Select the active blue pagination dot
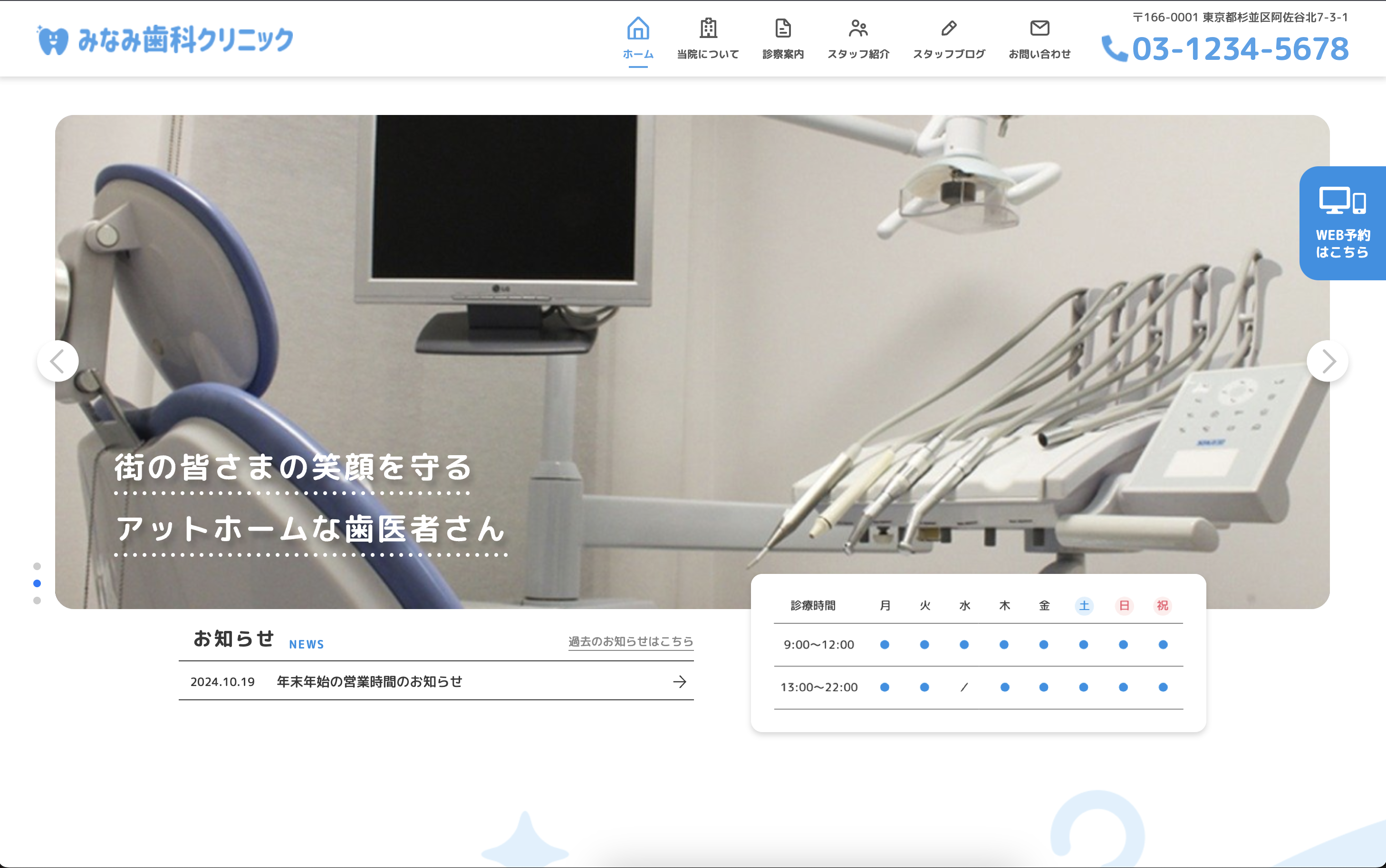Viewport: 1386px width, 868px height. (x=38, y=583)
